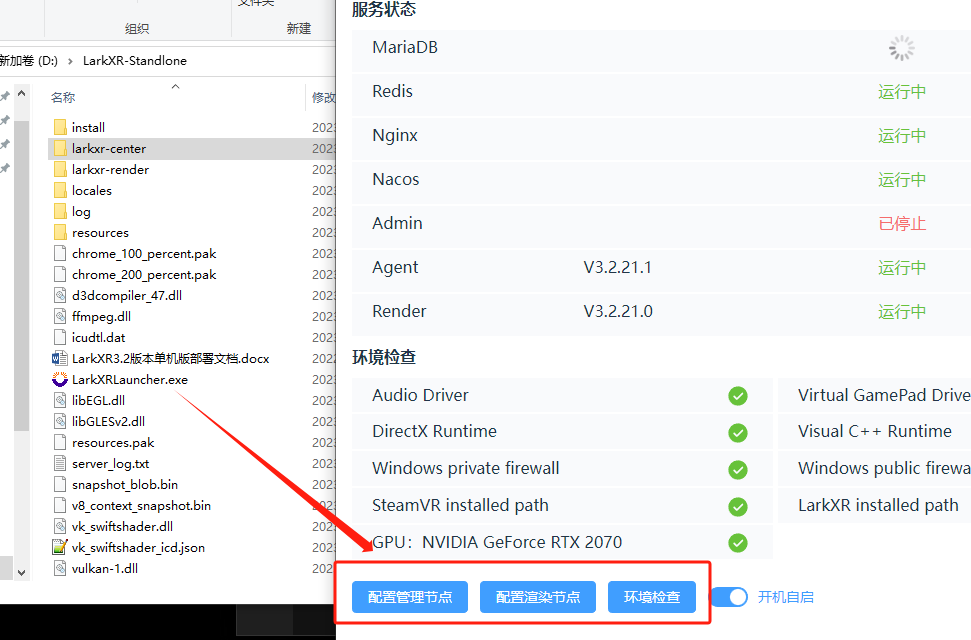This screenshot has width=971, height=640.
Task: Click the 修改 date column header
Action: coord(323,97)
